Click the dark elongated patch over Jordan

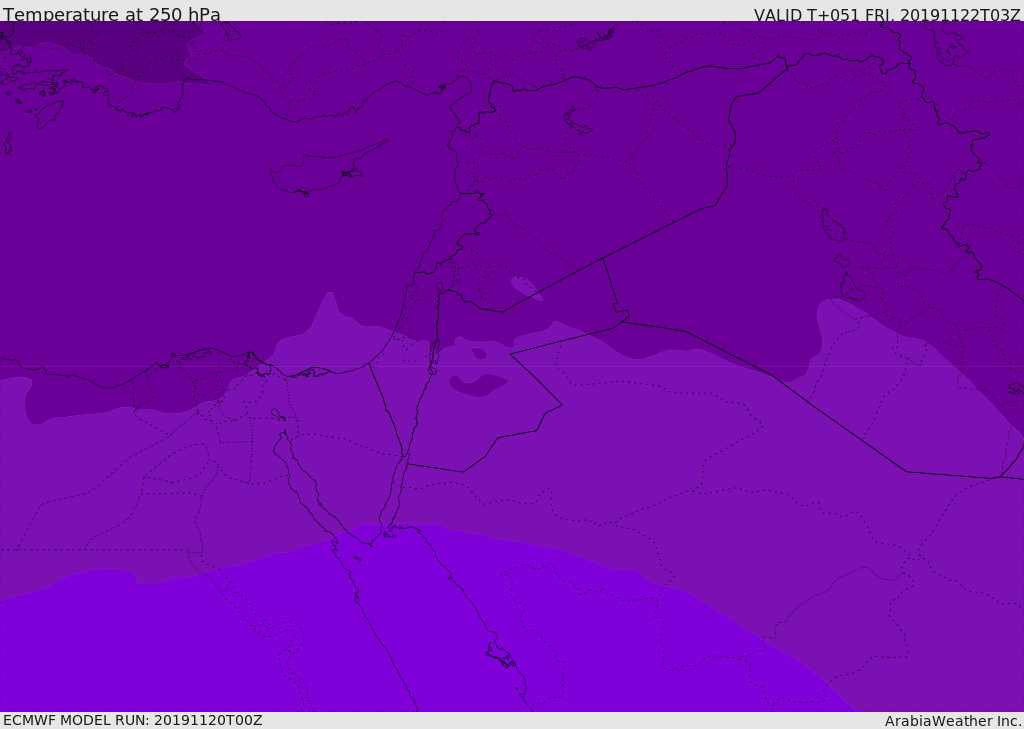[478, 384]
